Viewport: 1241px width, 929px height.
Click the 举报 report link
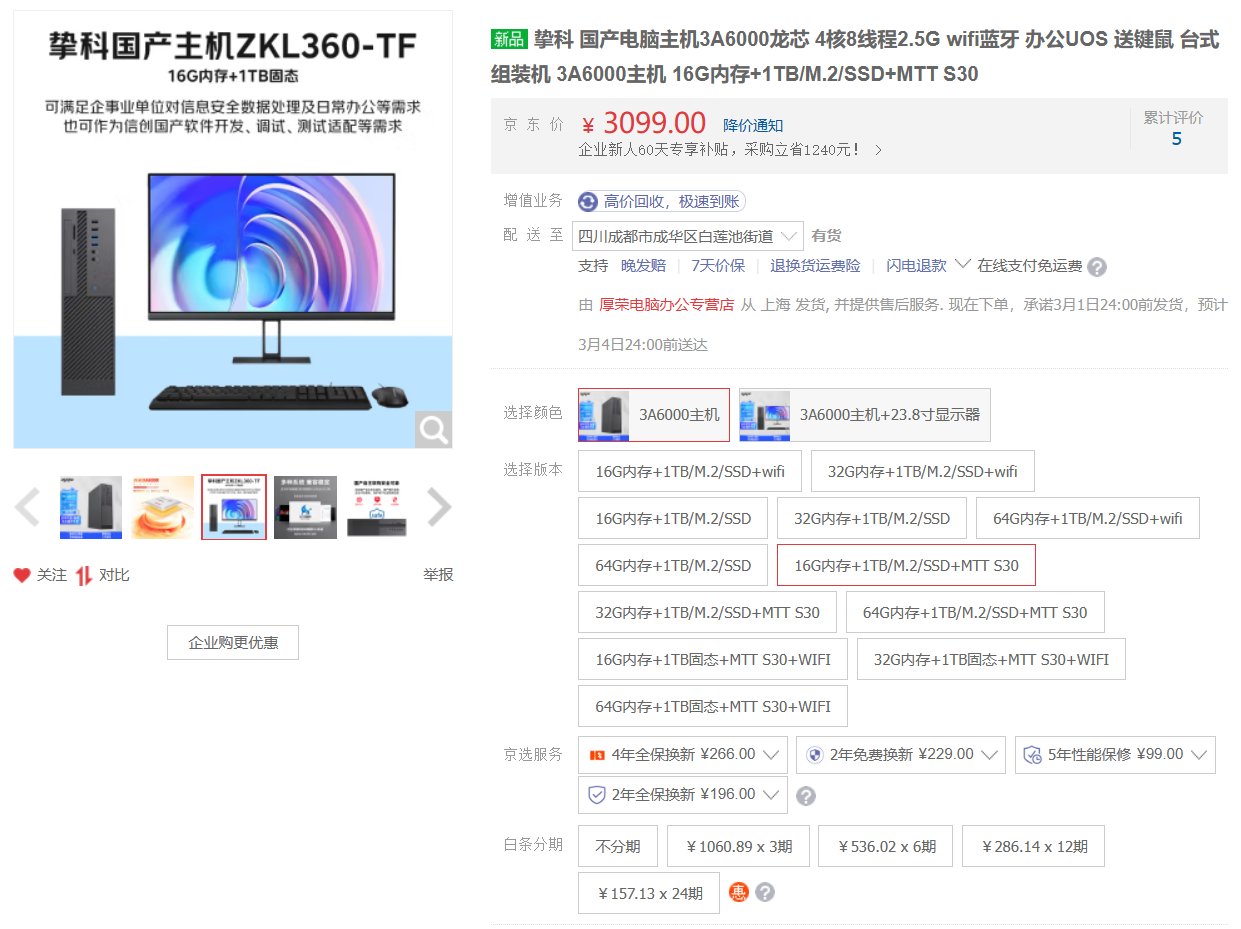pos(438,575)
